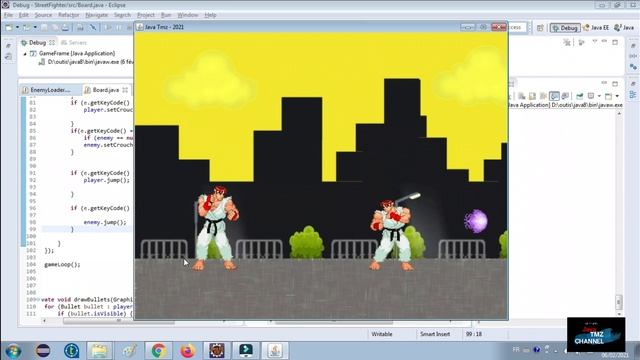
Task: Open the Open Console dropdown arrow
Action: click(617, 96)
